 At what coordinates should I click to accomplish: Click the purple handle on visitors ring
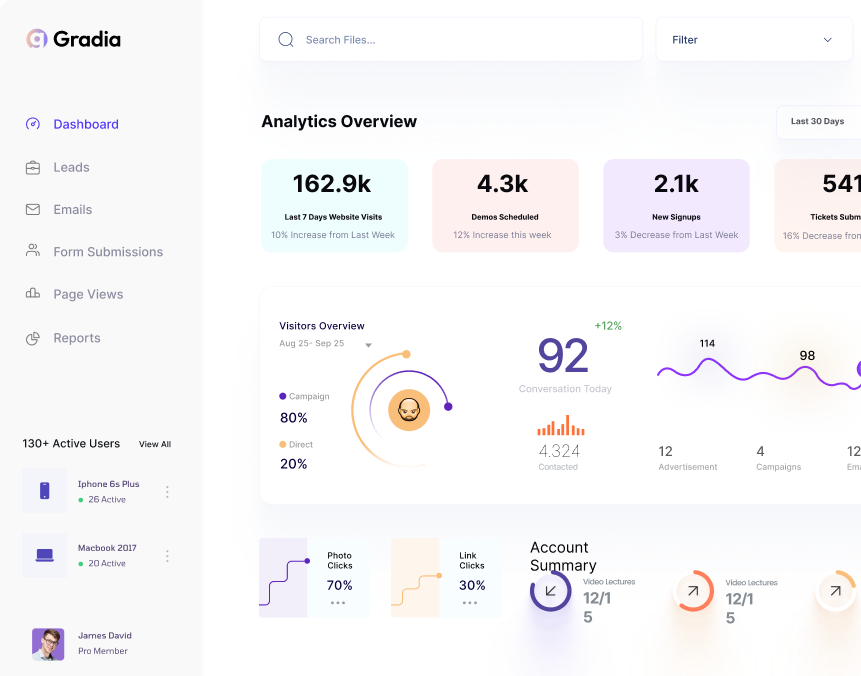click(x=448, y=406)
